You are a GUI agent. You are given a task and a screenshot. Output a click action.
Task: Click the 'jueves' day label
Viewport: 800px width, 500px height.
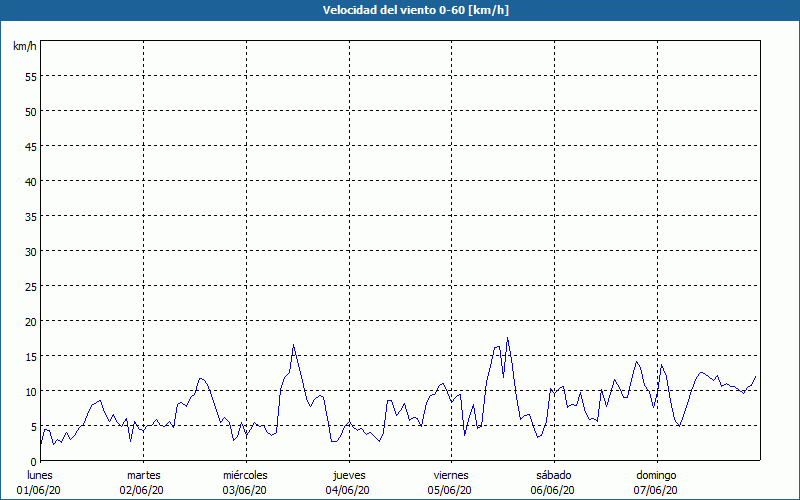349,476
